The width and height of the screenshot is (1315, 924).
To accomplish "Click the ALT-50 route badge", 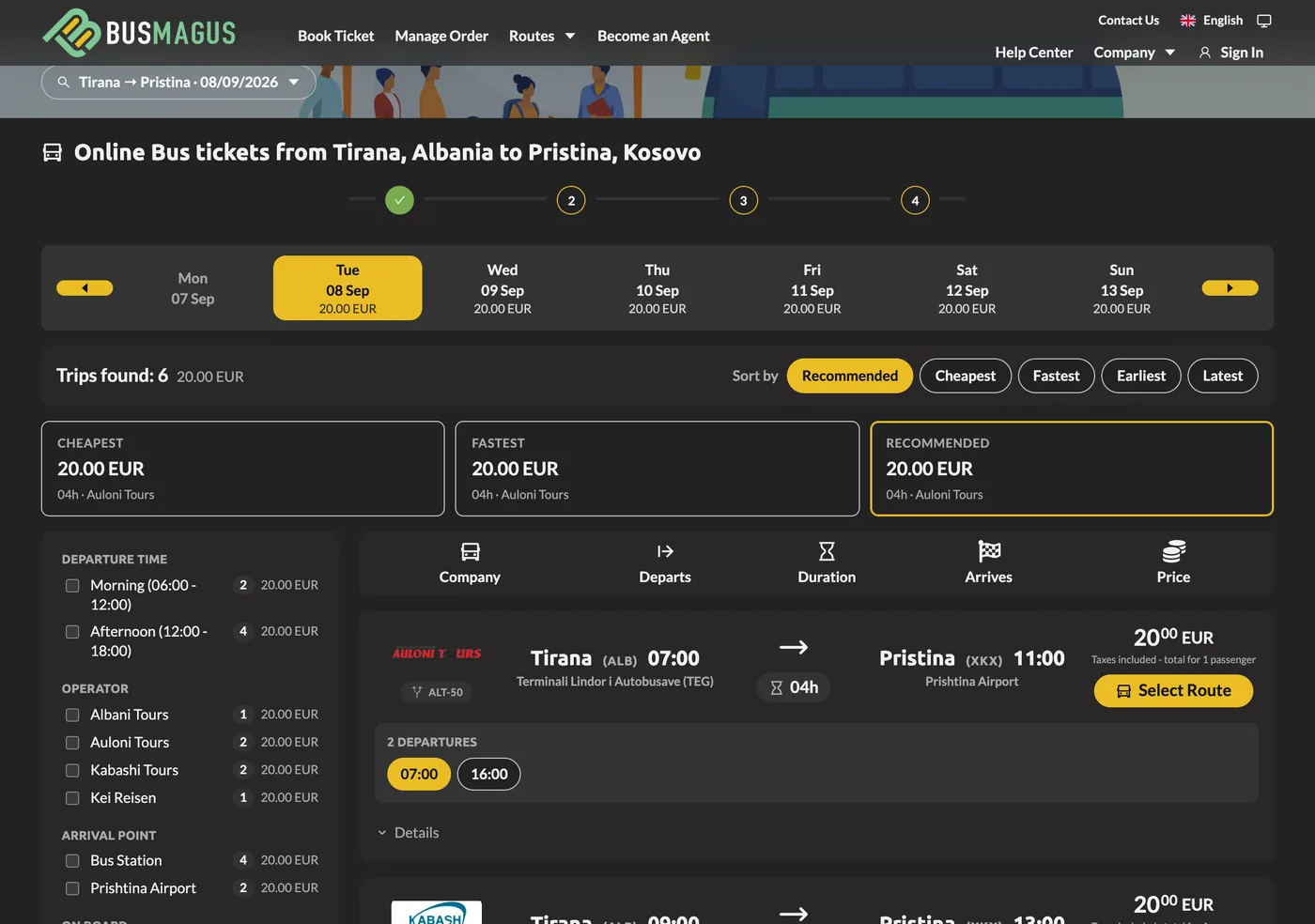I will coord(437,692).
